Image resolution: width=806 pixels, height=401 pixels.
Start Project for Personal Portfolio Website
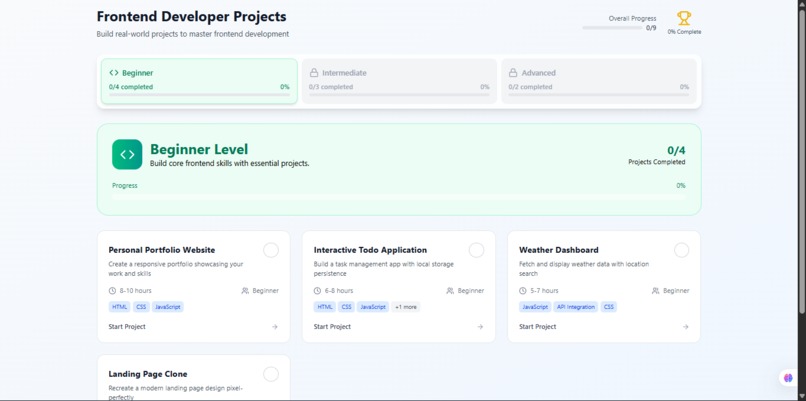click(x=127, y=327)
